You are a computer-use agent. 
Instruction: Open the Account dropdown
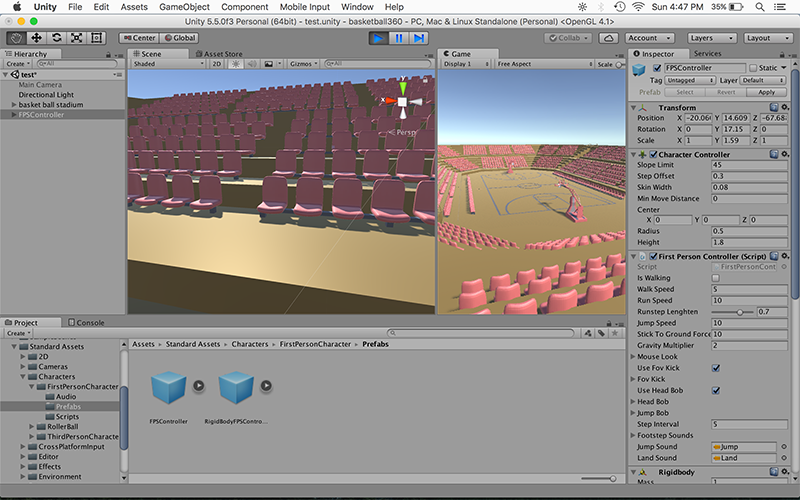650,38
